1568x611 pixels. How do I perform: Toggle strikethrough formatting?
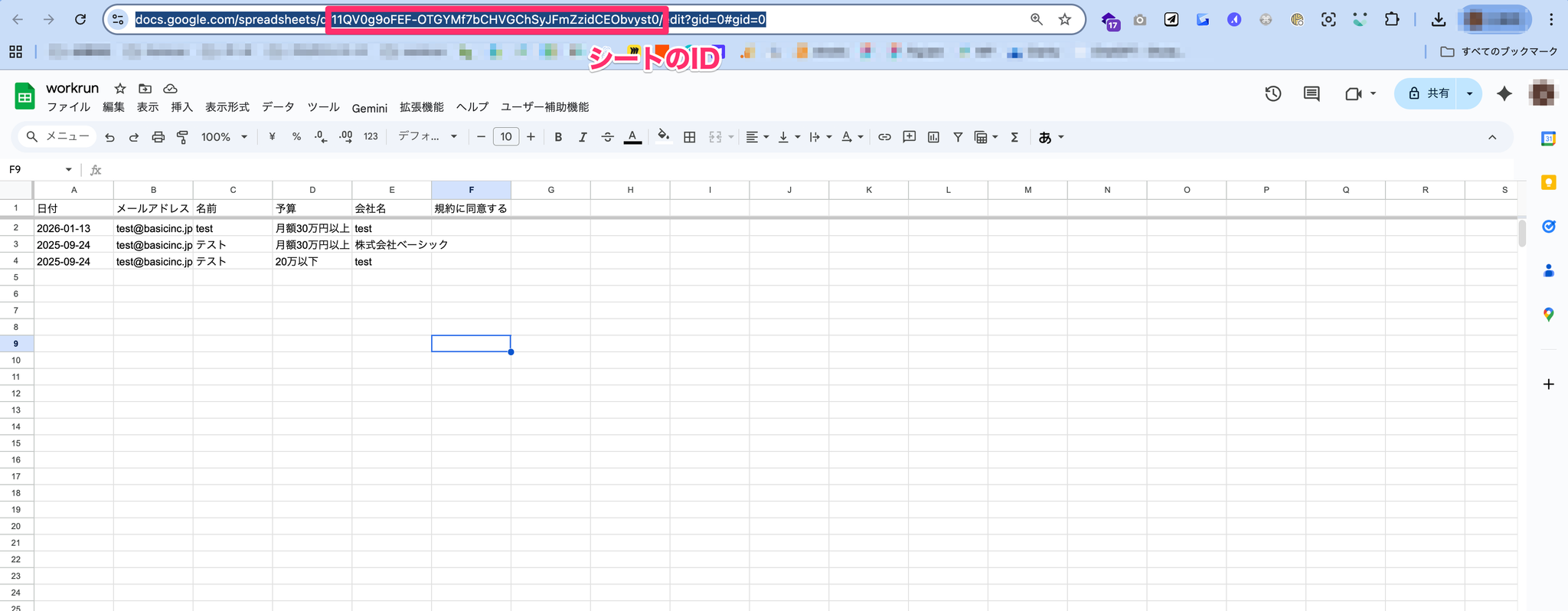click(607, 137)
